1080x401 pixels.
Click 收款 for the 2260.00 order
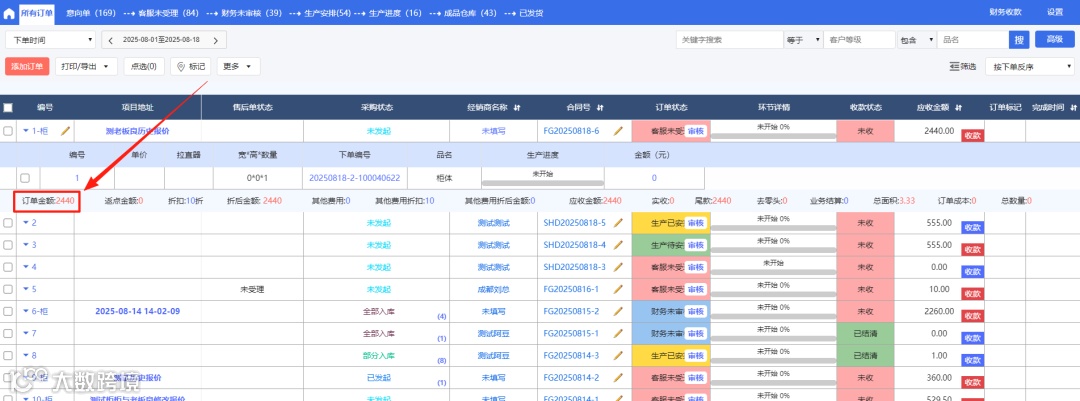pos(973,316)
